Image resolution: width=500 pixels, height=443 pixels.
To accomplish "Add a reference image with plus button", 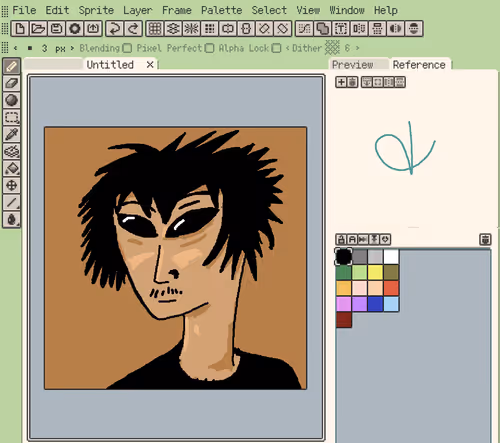I will pyautogui.click(x=341, y=82).
